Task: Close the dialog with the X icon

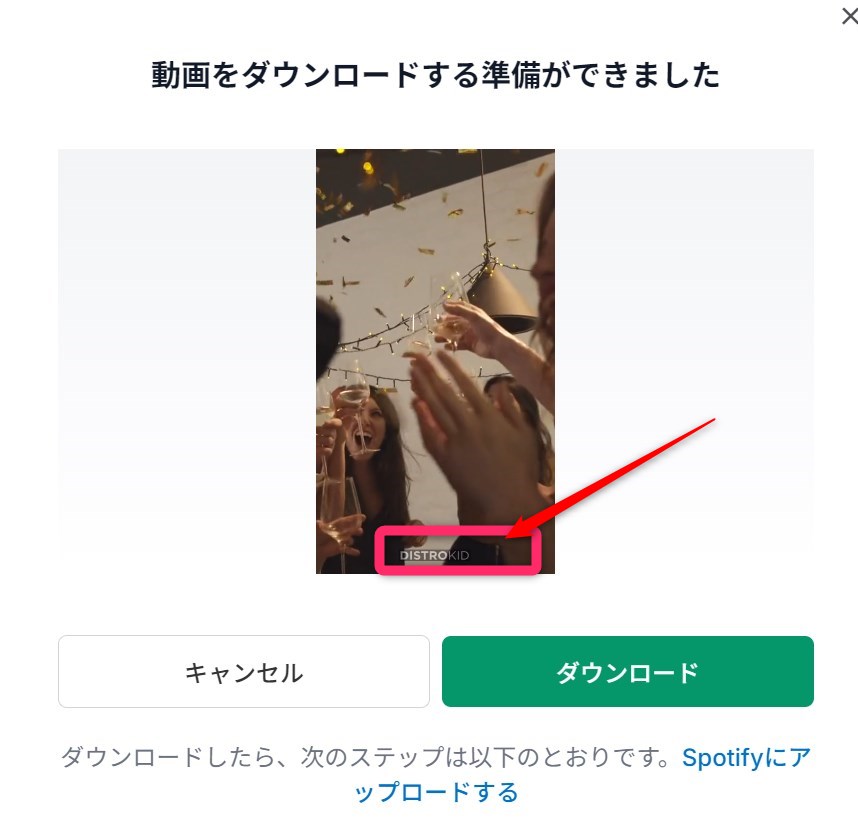Action: 849,16
